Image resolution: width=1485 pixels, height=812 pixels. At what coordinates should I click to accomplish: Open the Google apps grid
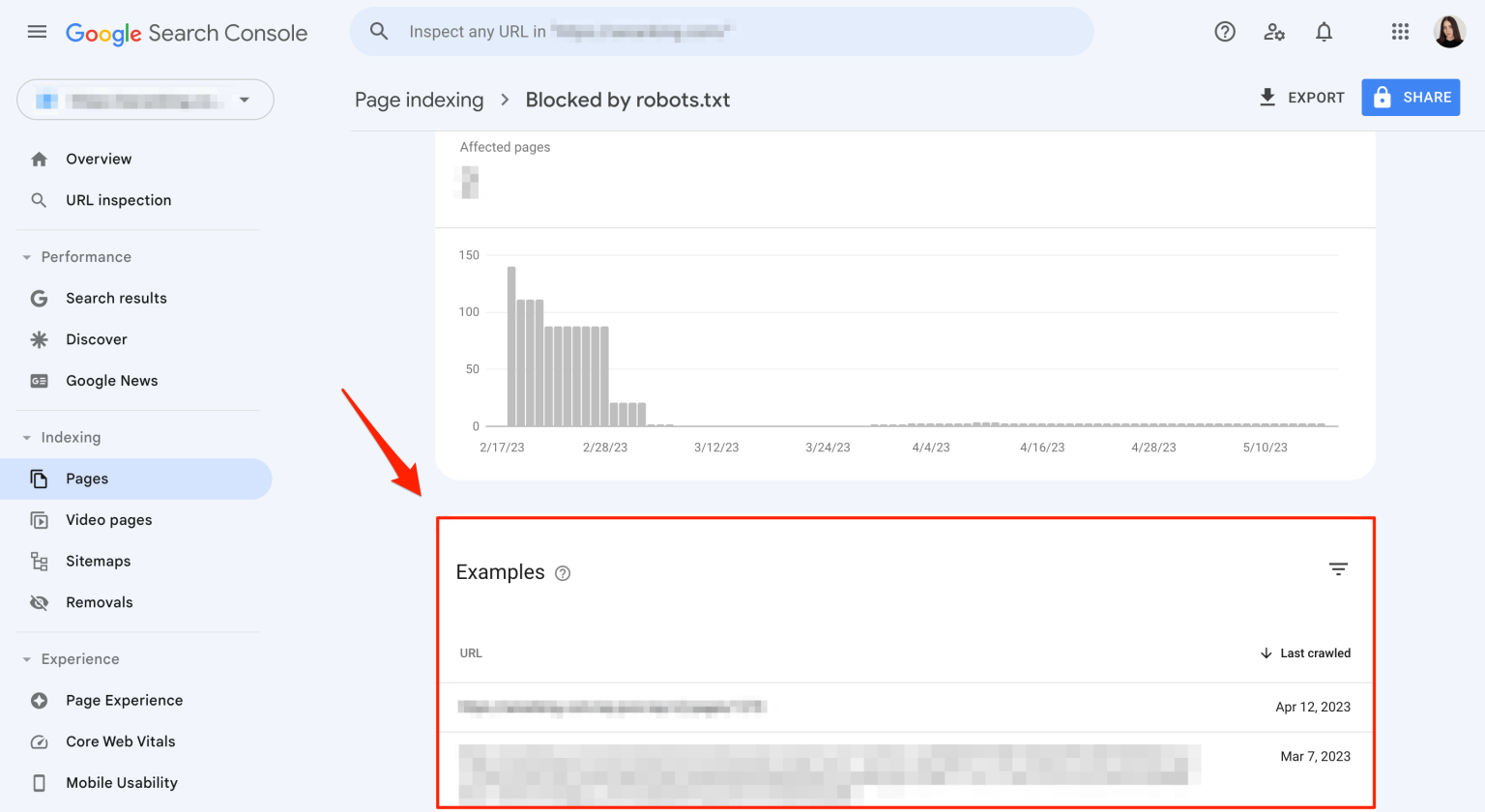(x=1400, y=31)
